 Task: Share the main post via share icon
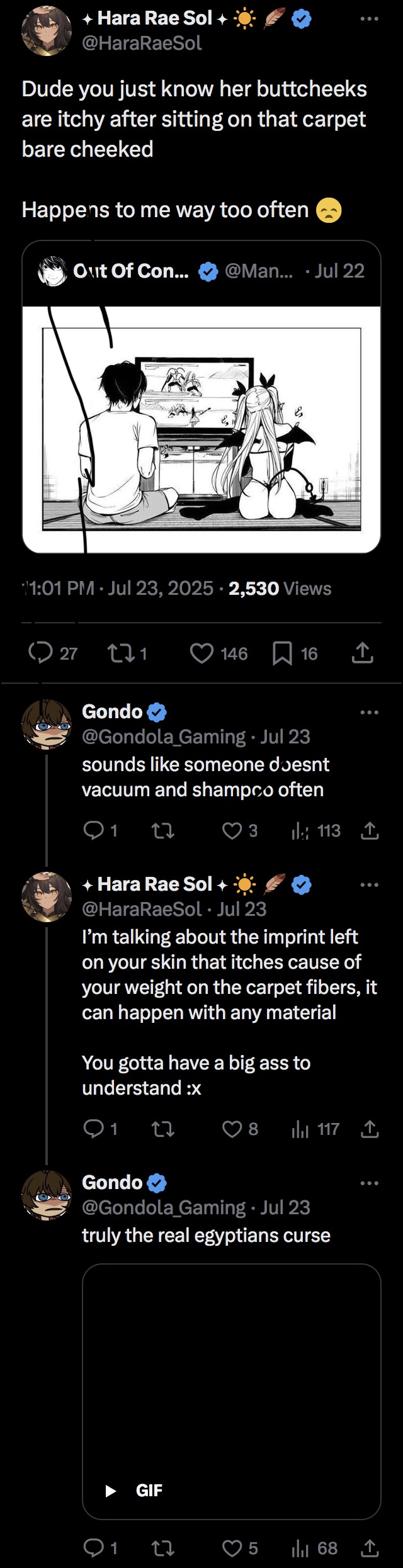pos(363,653)
